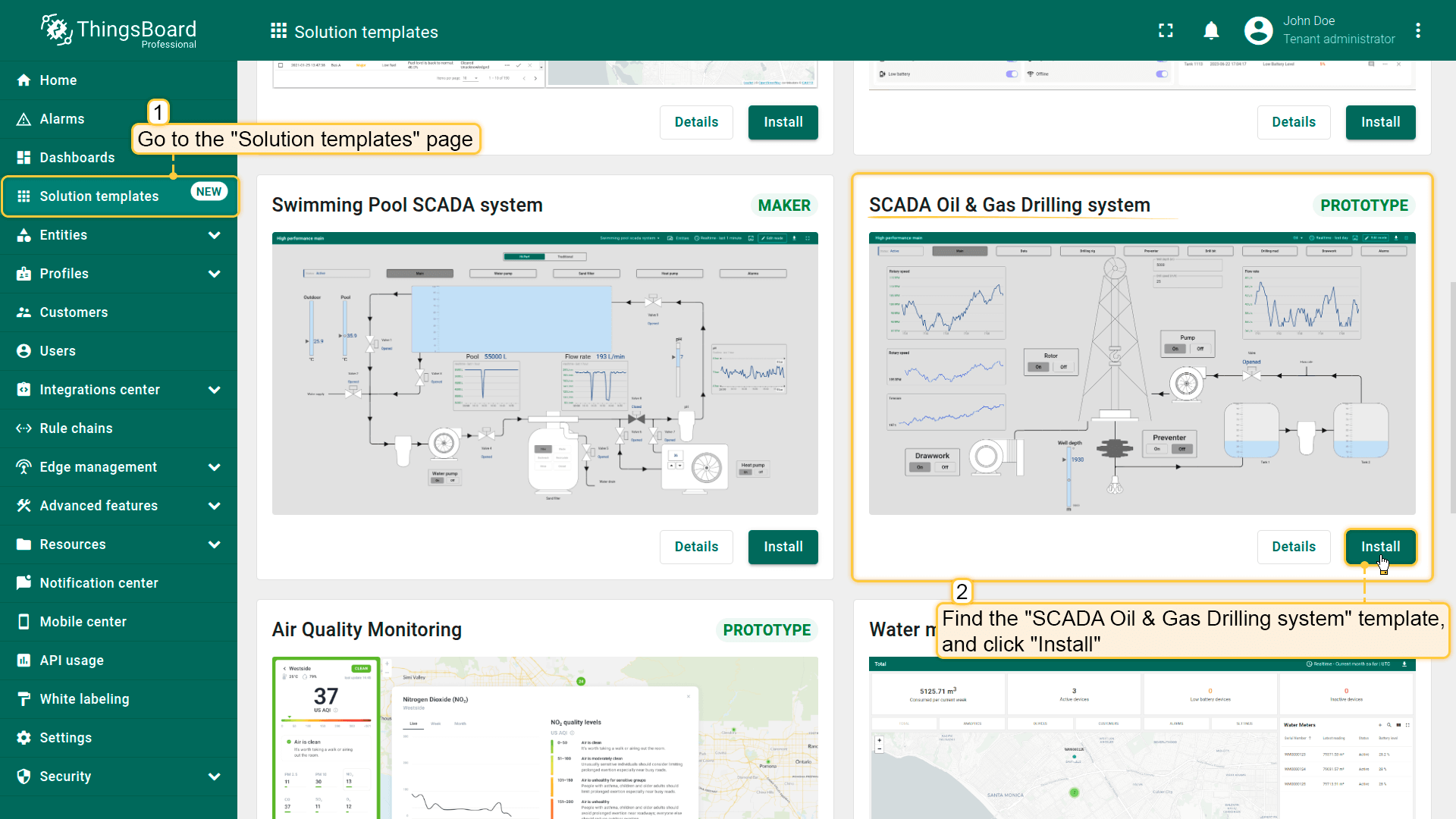
Task: Open the Mobile center page
Action: (x=83, y=622)
